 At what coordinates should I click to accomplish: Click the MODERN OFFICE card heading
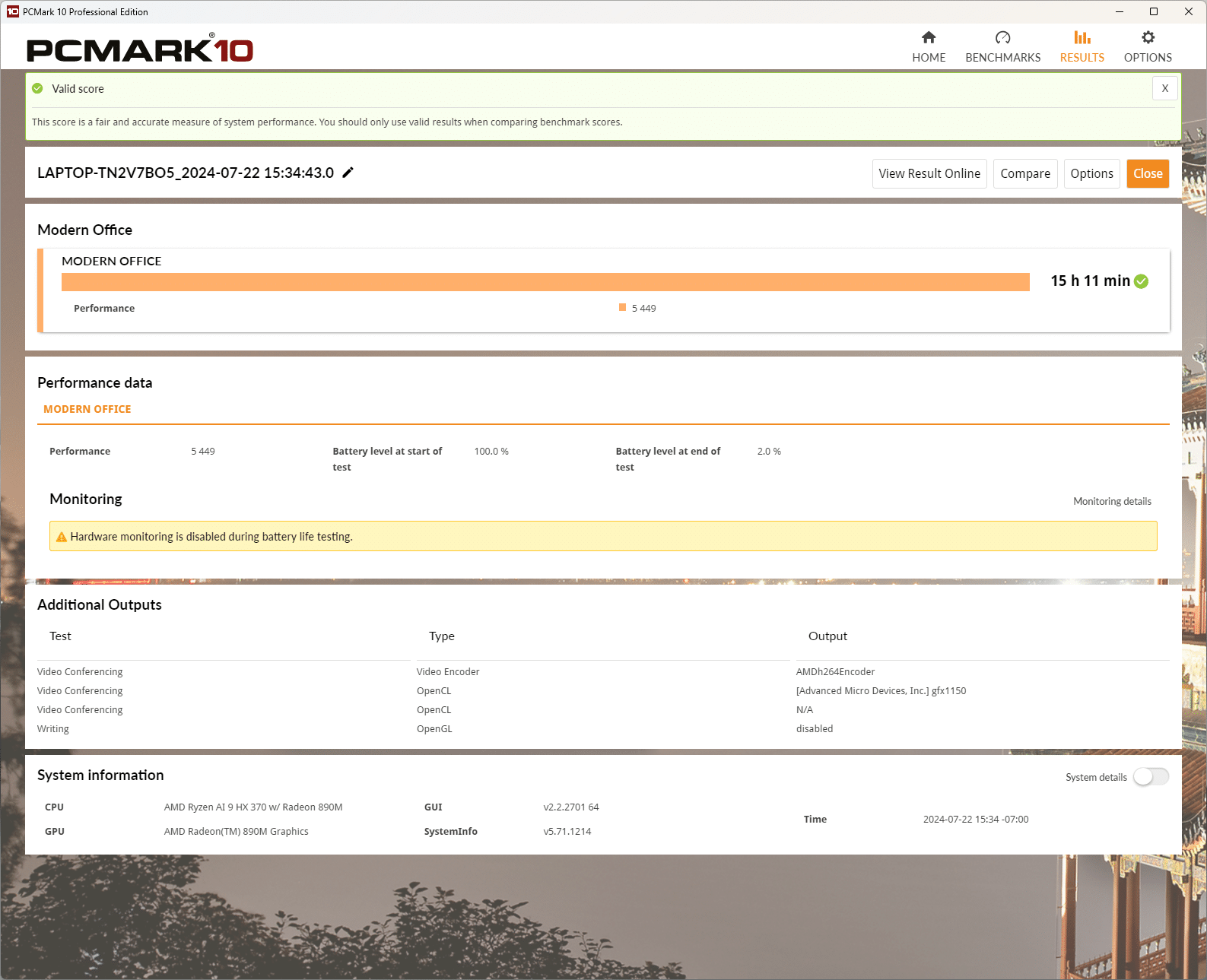[x=112, y=261]
